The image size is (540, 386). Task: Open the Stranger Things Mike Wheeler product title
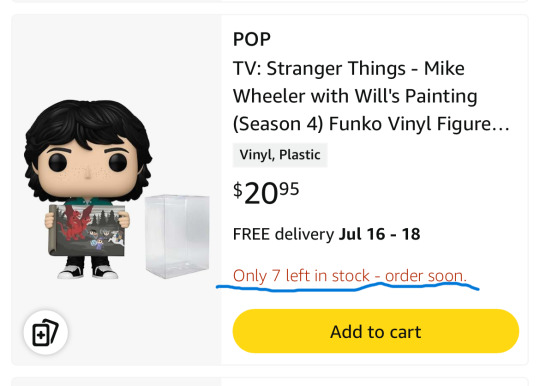tap(371, 96)
